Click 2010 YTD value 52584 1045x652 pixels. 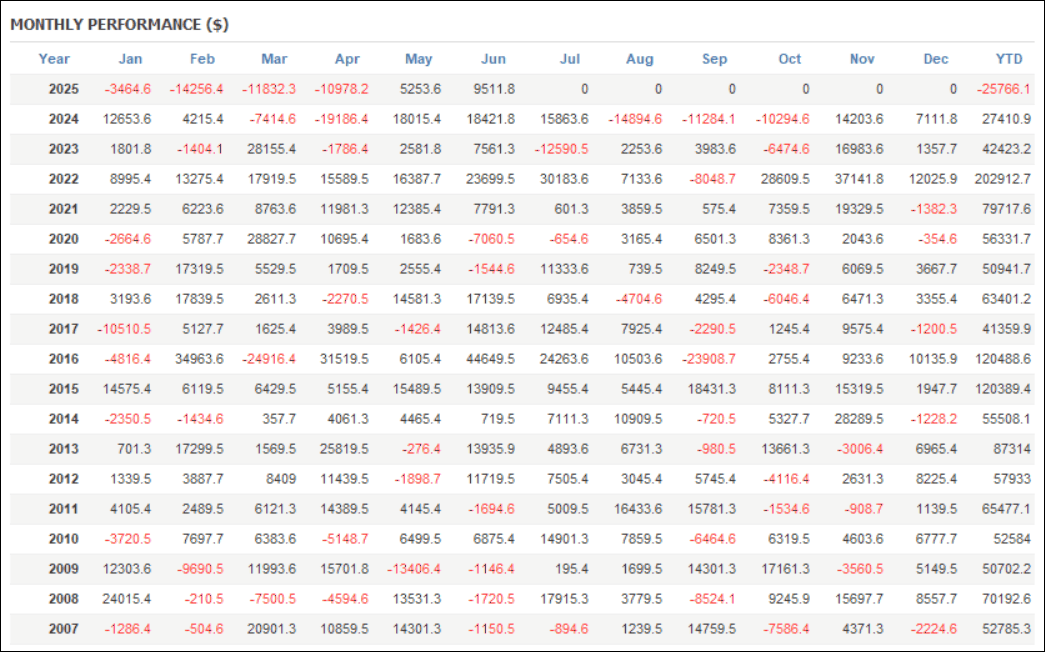click(x=1012, y=539)
